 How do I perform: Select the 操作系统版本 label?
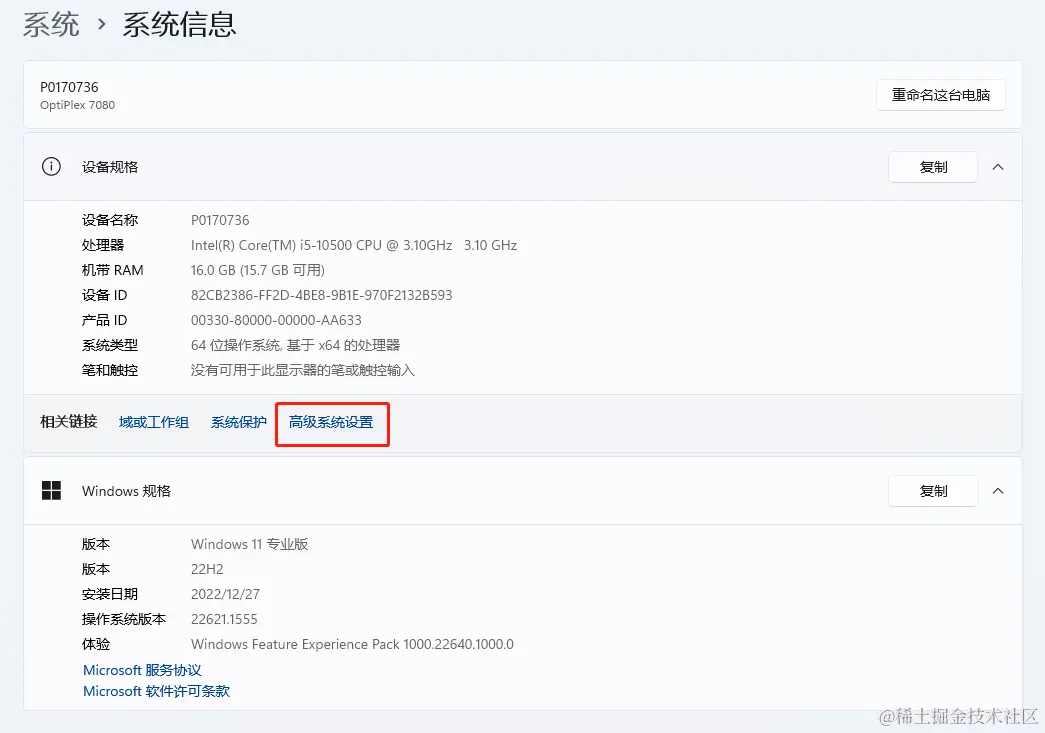[x=124, y=620]
